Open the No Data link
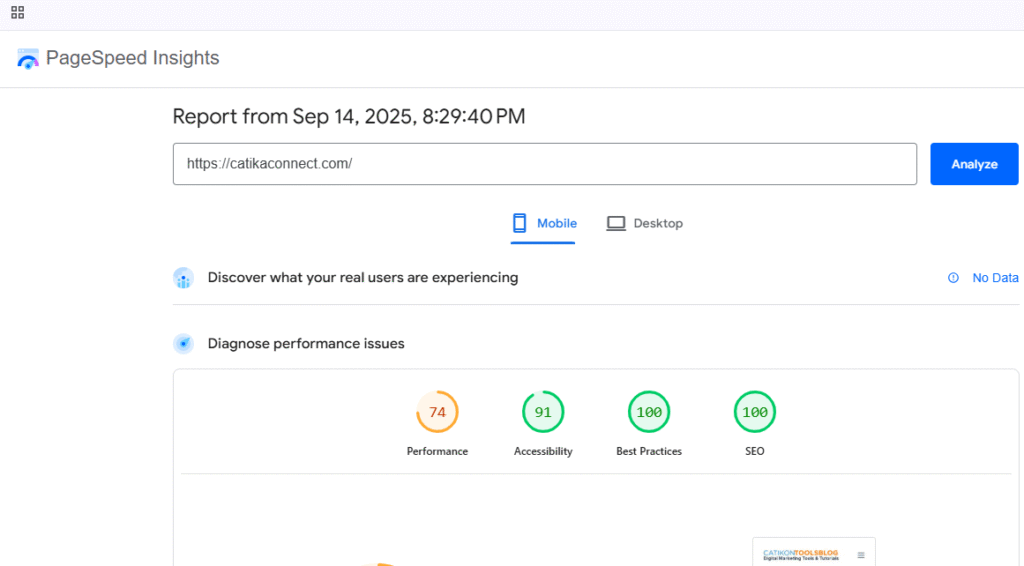 pyautogui.click(x=995, y=278)
